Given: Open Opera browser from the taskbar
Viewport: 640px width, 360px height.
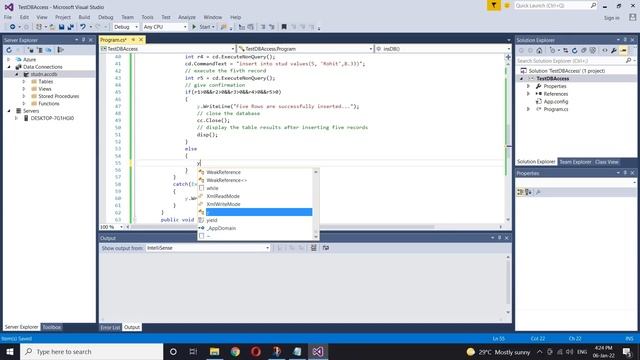Looking at the screenshot, I should 256,351.
